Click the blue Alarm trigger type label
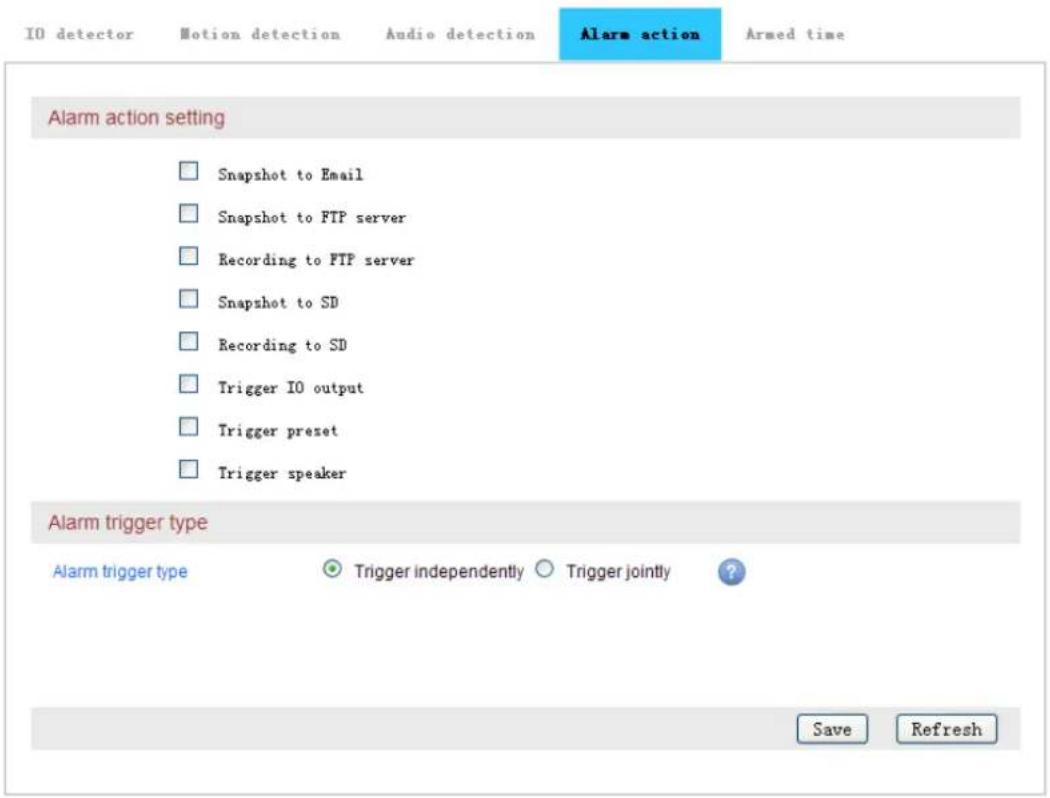The image size is (1050, 798). [x=120, y=572]
